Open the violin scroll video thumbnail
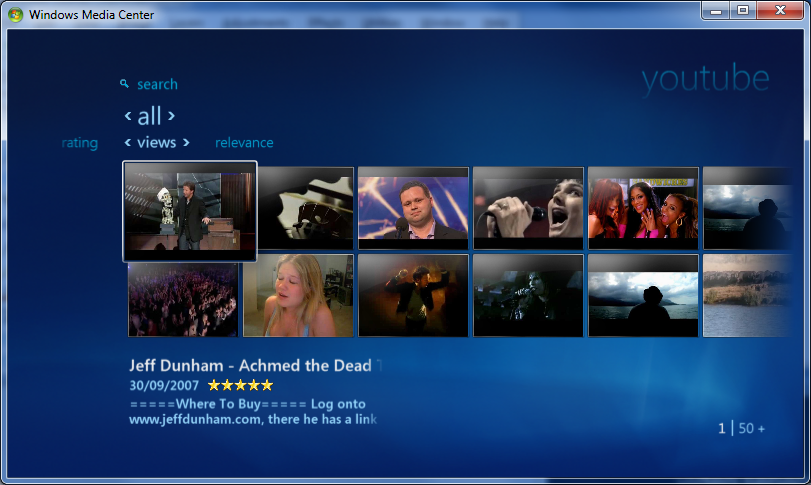 (306, 208)
